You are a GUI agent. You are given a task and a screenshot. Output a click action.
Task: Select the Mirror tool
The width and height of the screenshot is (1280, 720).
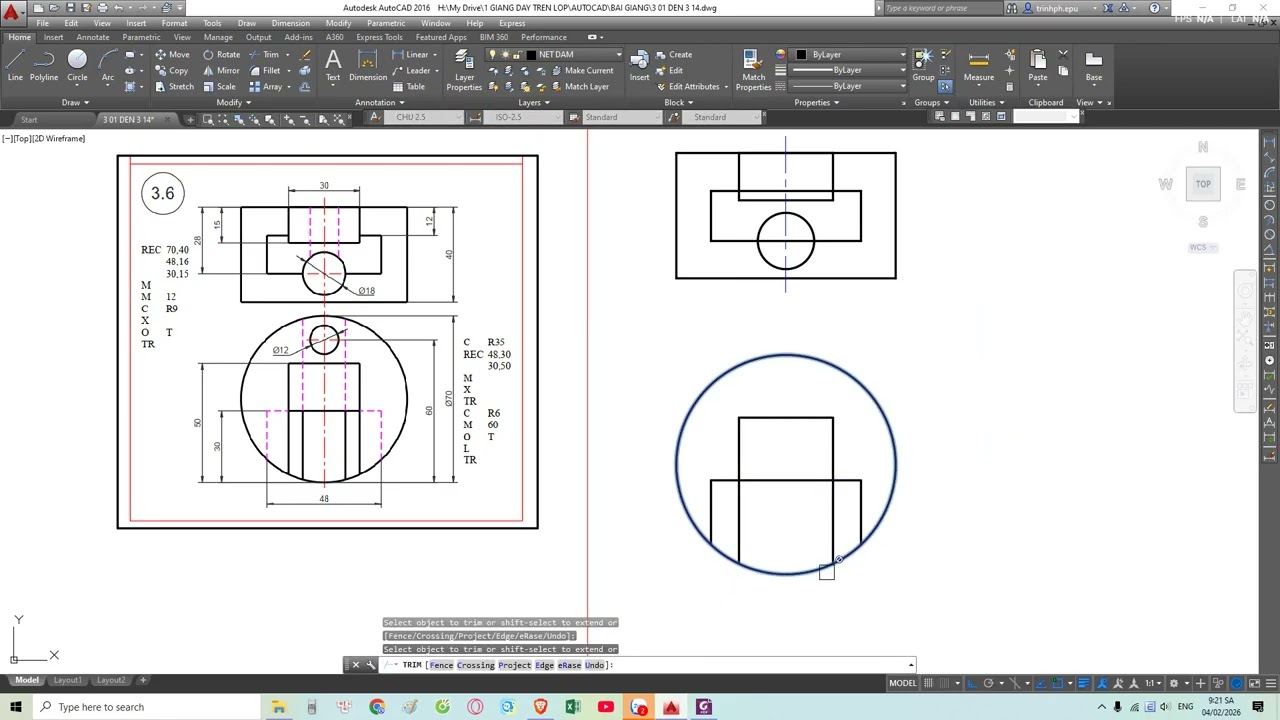tap(221, 71)
